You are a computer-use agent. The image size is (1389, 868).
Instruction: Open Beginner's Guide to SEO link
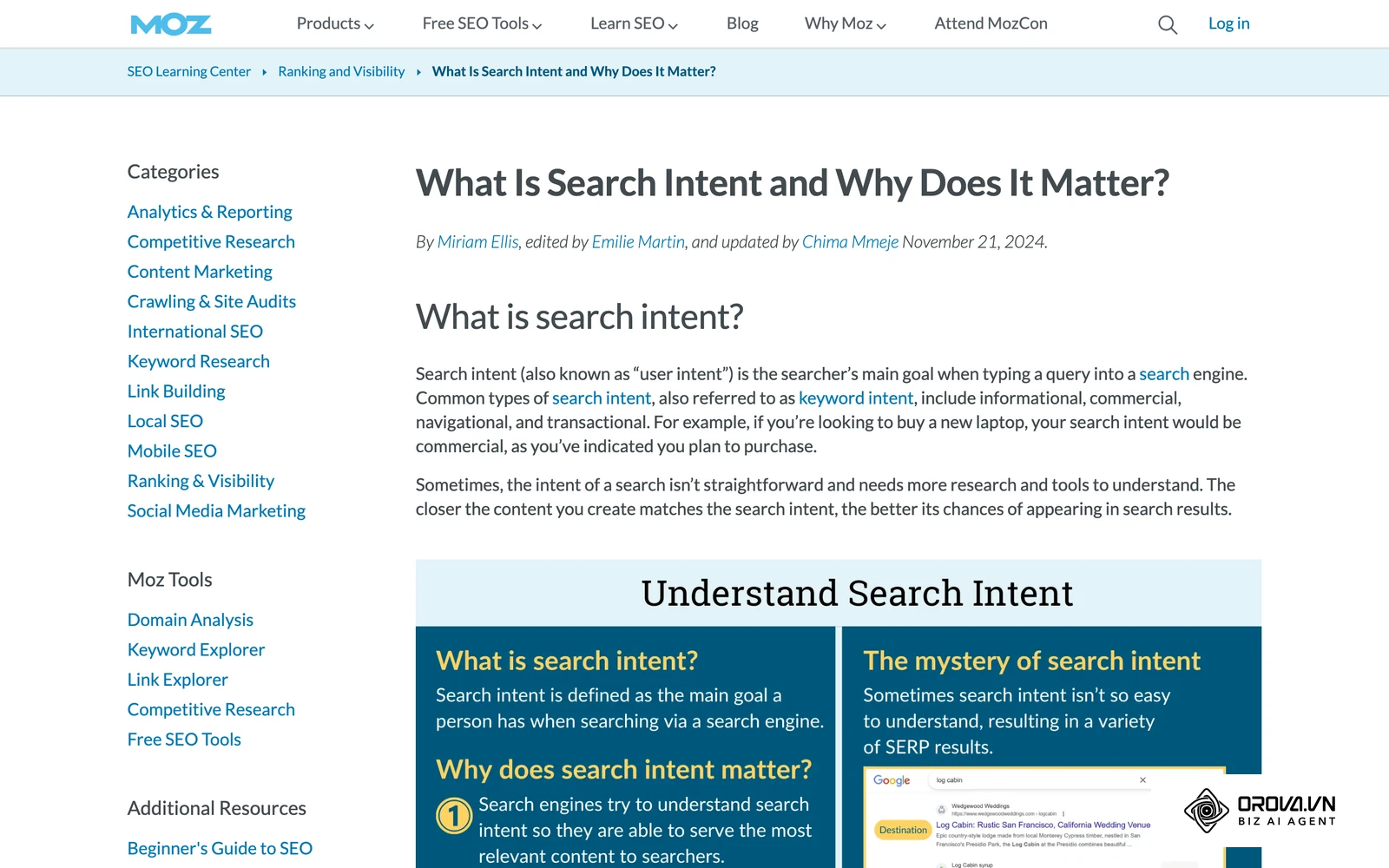pyautogui.click(x=220, y=848)
